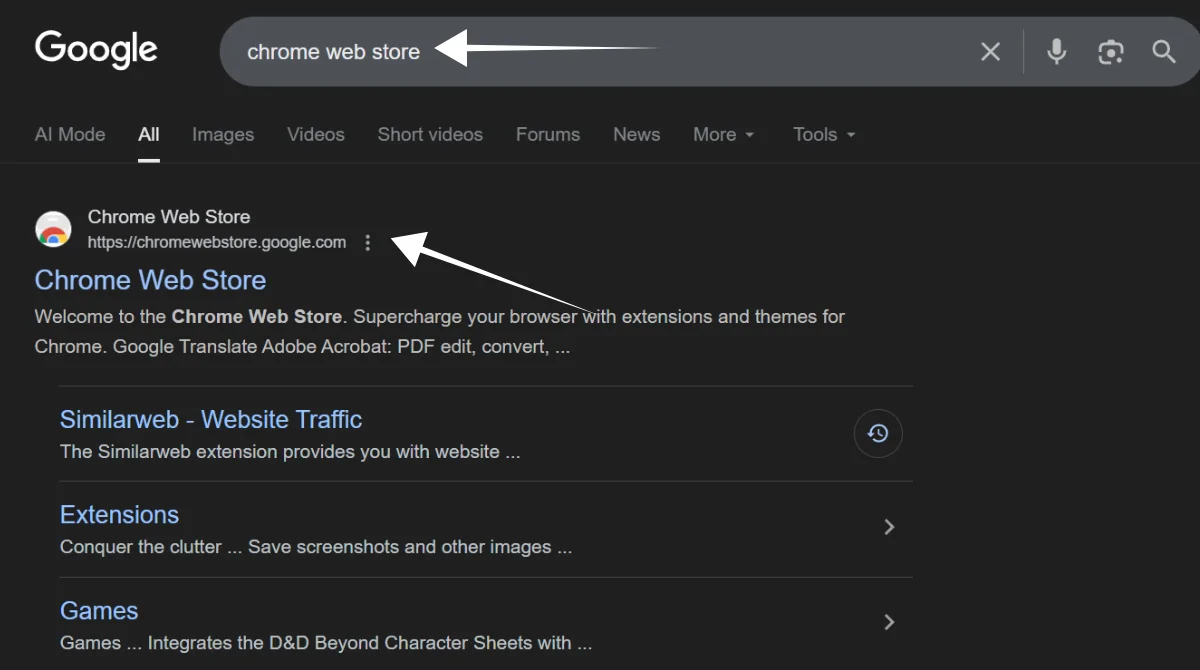Click the Chrome Web Store favicon

(x=53, y=229)
